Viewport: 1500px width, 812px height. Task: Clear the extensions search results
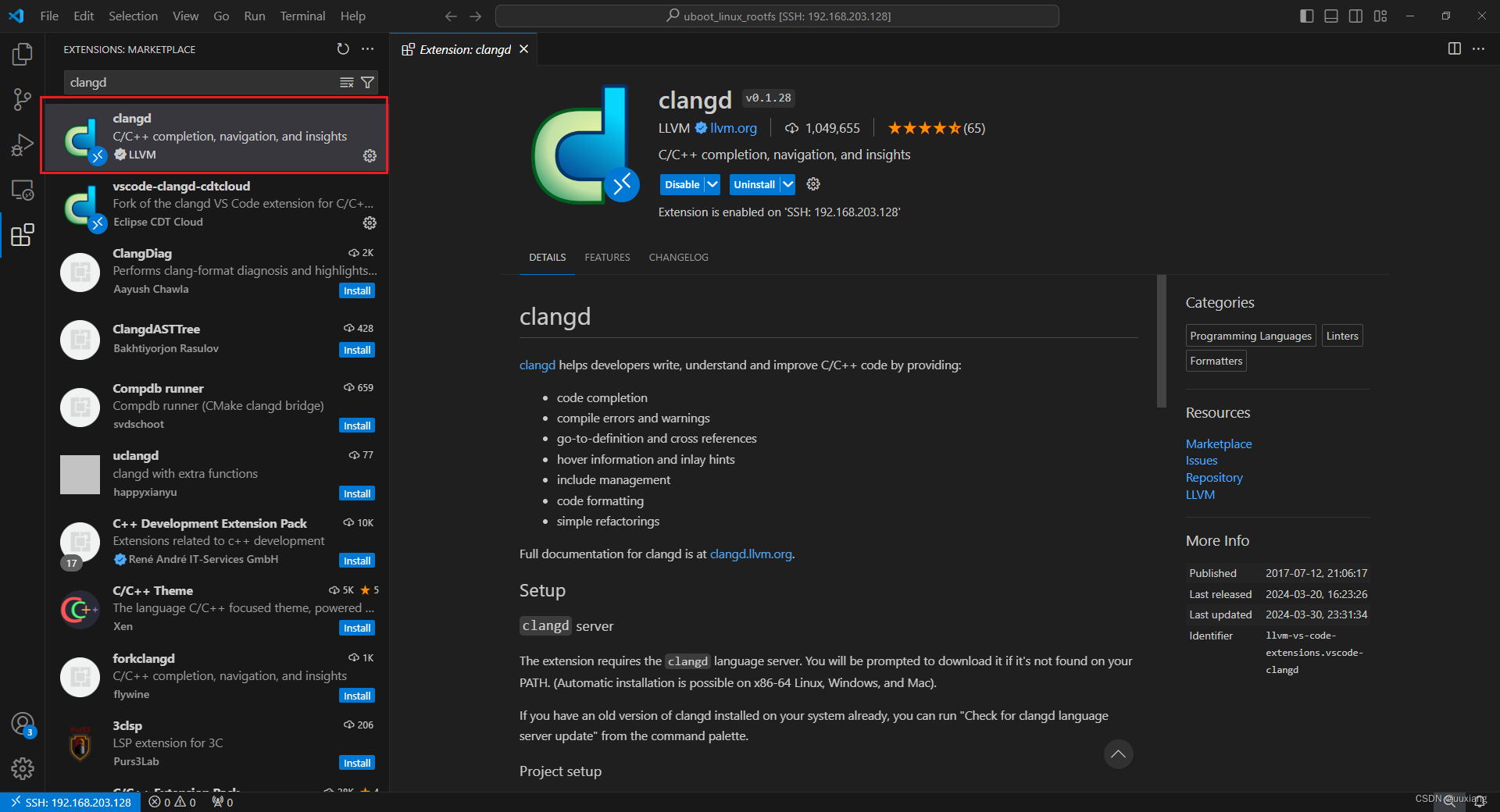coord(347,82)
